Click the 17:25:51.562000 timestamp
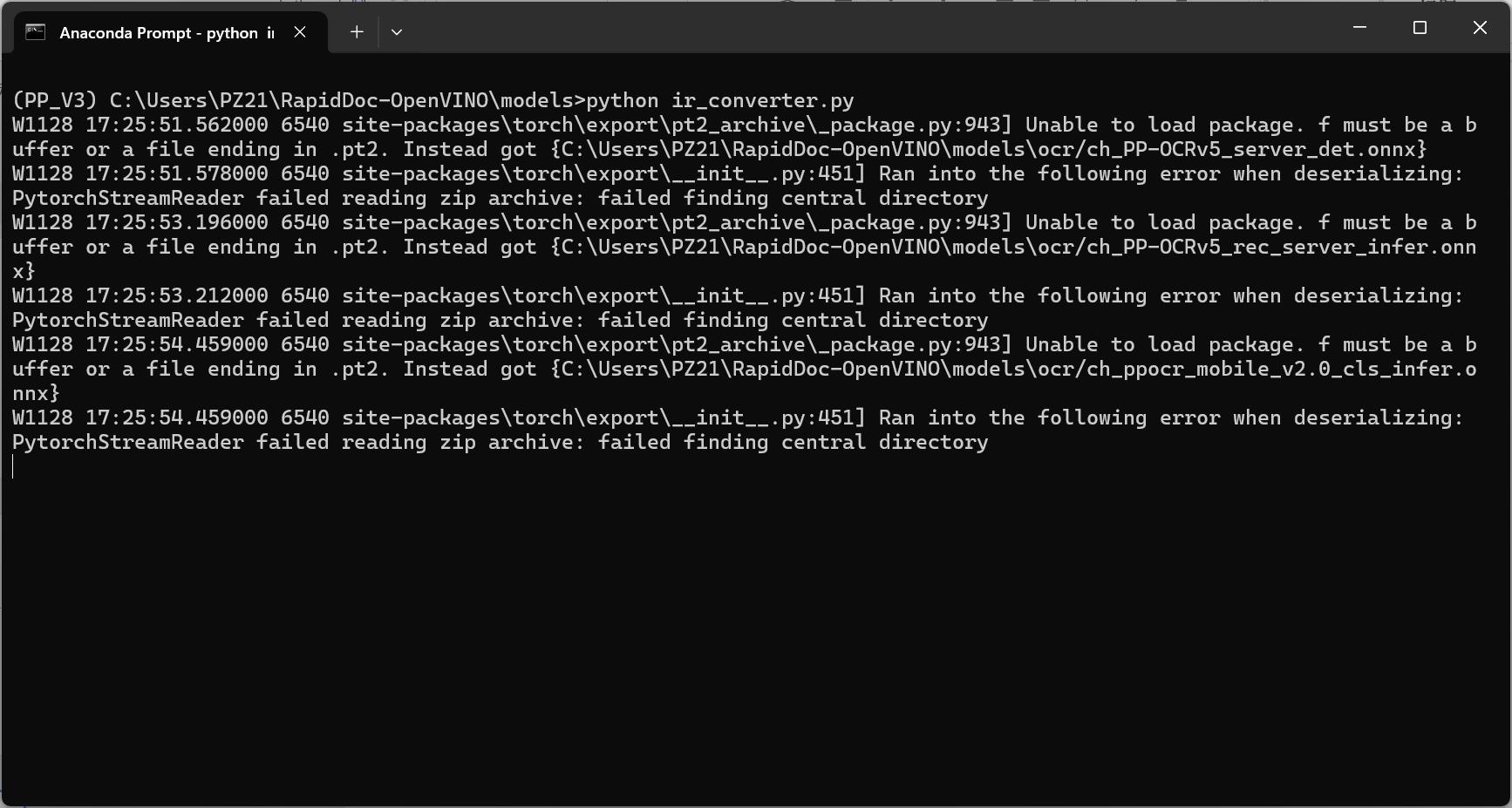 coord(176,126)
